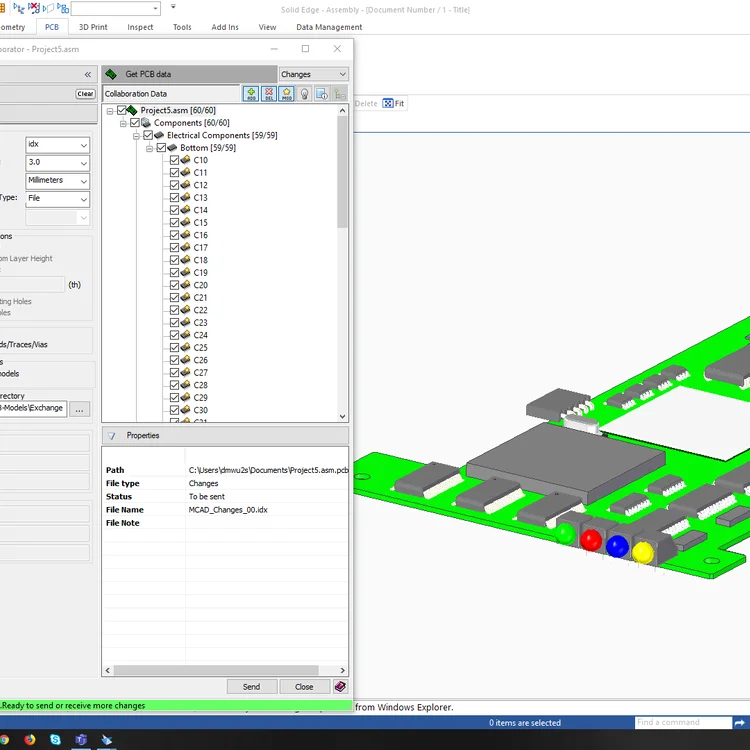Click the tree structure icon in collaboration toolbar
Viewport: 750px width, 750px height.
point(340,94)
